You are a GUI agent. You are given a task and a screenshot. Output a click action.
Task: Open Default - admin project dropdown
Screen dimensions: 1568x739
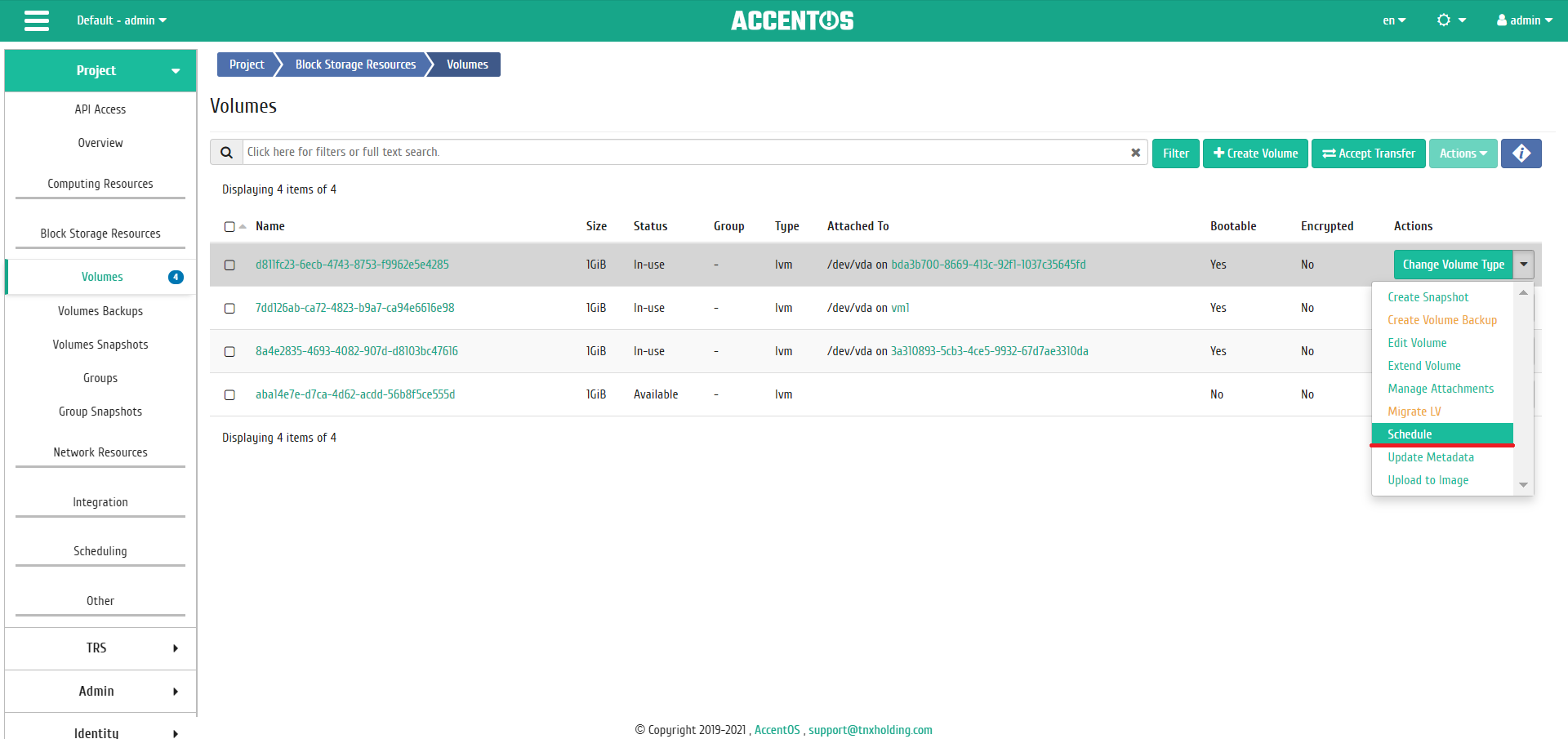tap(122, 20)
